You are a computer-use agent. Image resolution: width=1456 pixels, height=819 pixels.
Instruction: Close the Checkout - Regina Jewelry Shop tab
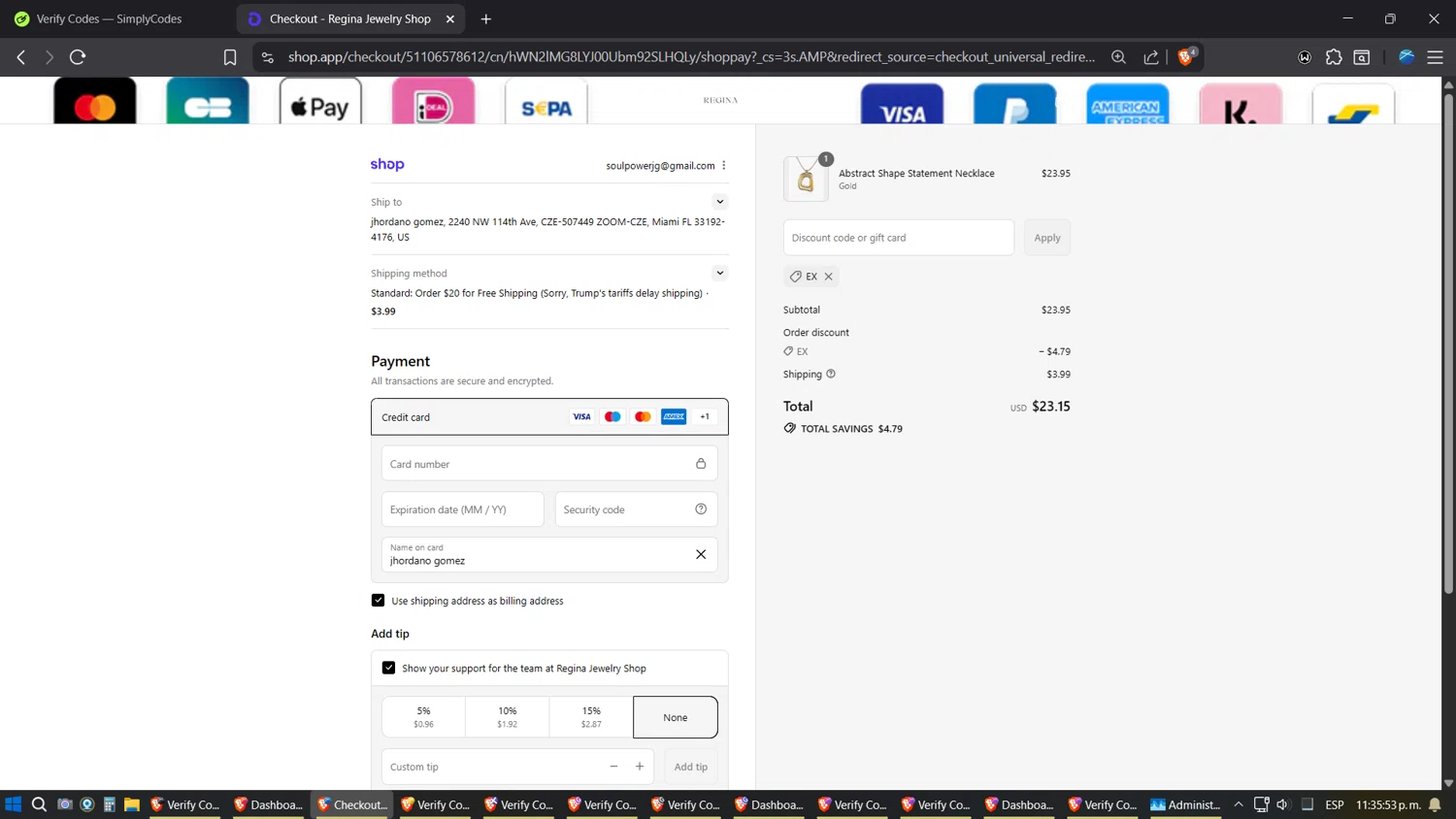click(x=450, y=18)
